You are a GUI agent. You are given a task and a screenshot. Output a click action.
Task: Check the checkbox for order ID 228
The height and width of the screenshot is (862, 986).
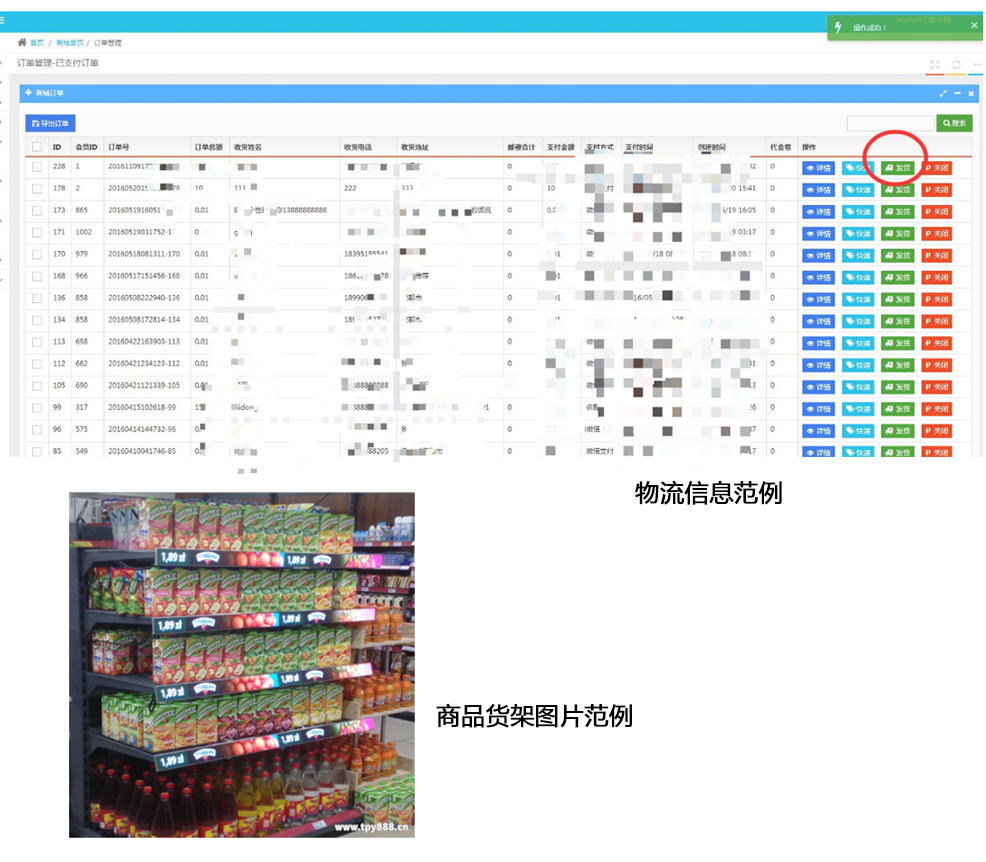[37, 167]
